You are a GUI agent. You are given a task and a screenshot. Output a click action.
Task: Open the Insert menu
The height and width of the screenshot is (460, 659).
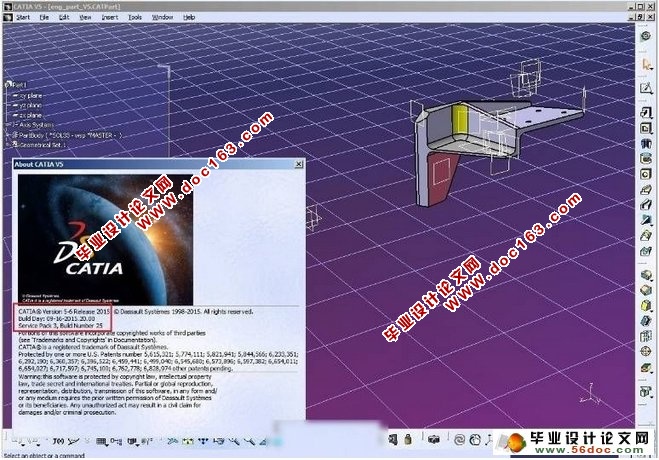click(110, 17)
